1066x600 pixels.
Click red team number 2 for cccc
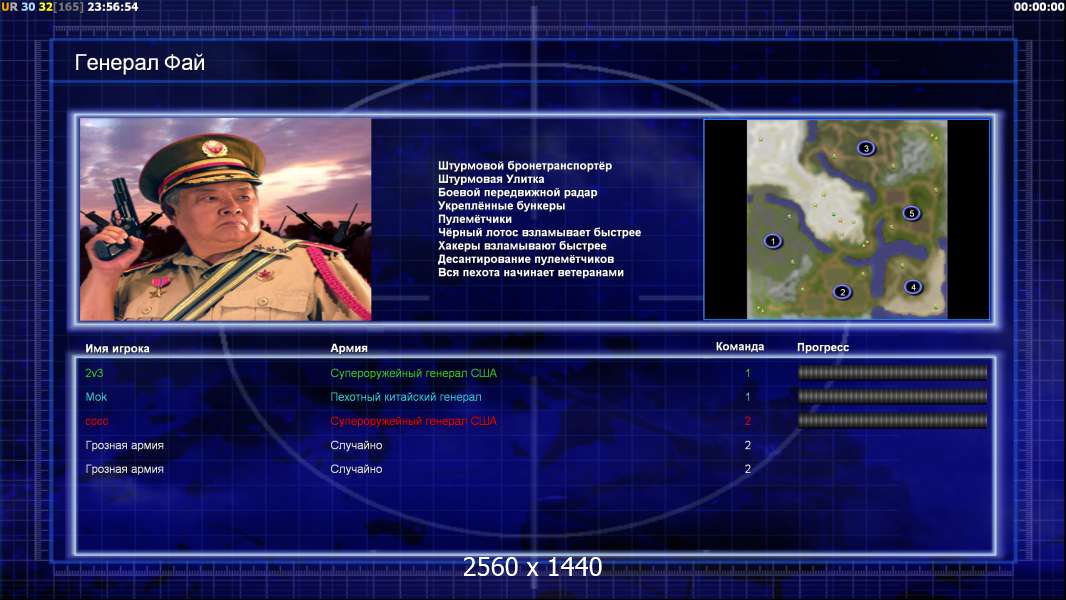pos(747,421)
